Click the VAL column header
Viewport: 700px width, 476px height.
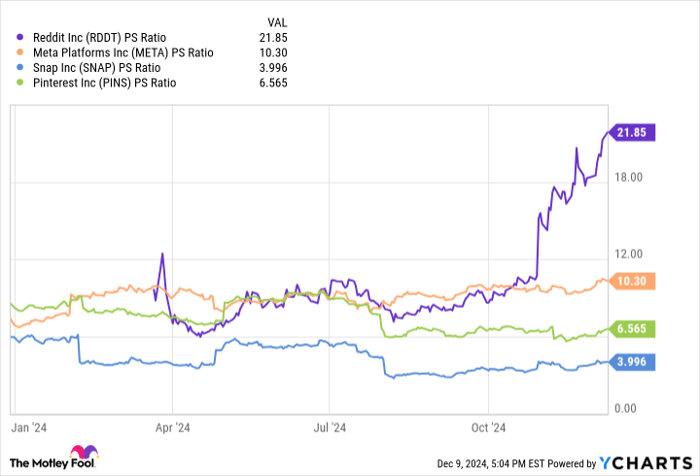click(277, 22)
